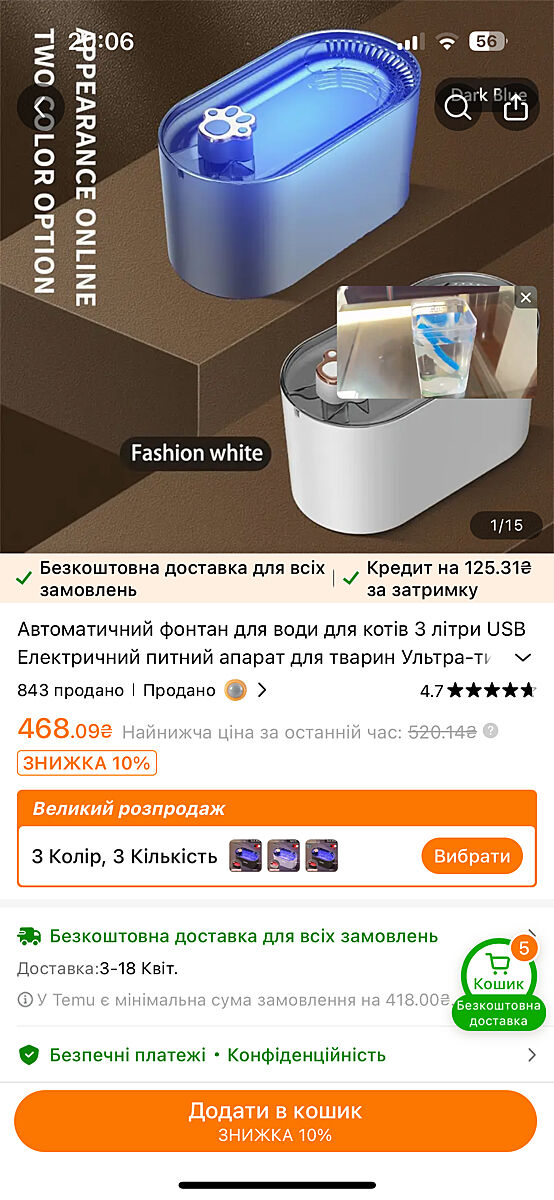This screenshot has height=1200, width=554.
Task: Expand Безпечні платежі row chevron
Action: pos(532,1055)
